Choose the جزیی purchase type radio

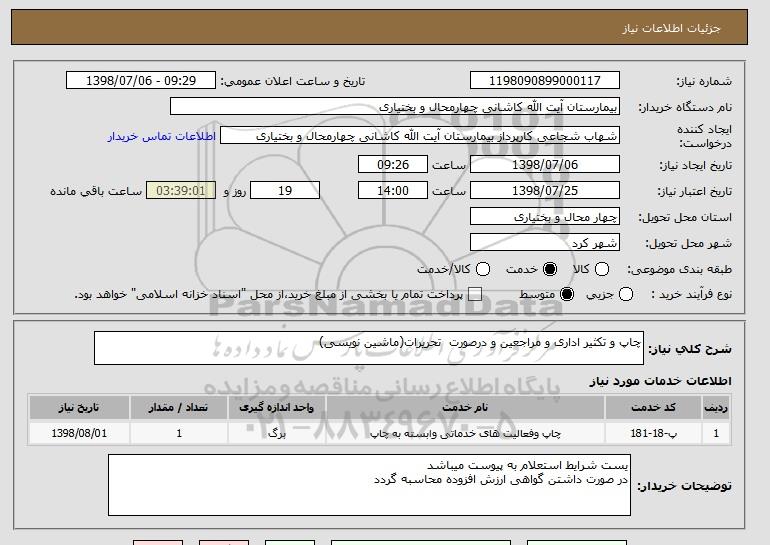pyautogui.click(x=626, y=294)
